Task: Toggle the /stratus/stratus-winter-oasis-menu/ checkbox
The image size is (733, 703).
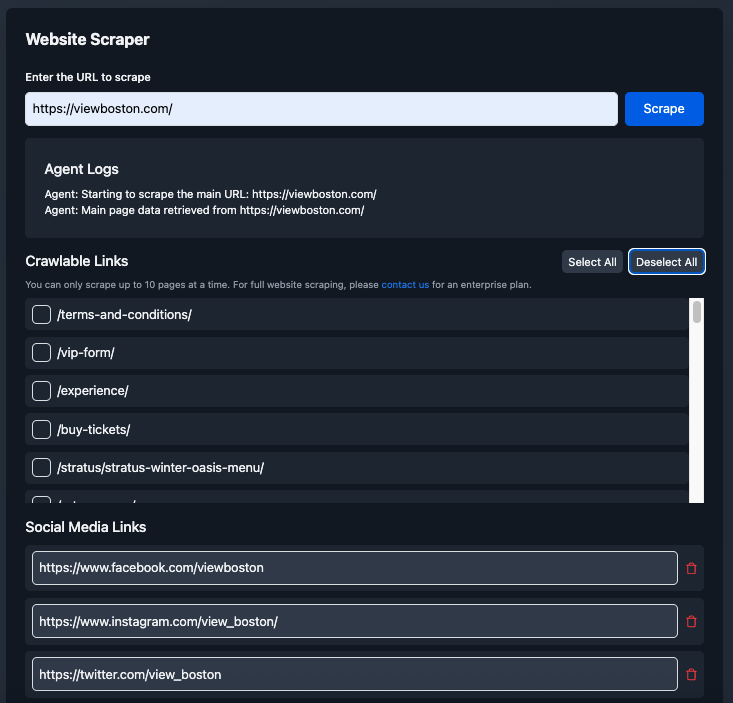Action: 41,467
